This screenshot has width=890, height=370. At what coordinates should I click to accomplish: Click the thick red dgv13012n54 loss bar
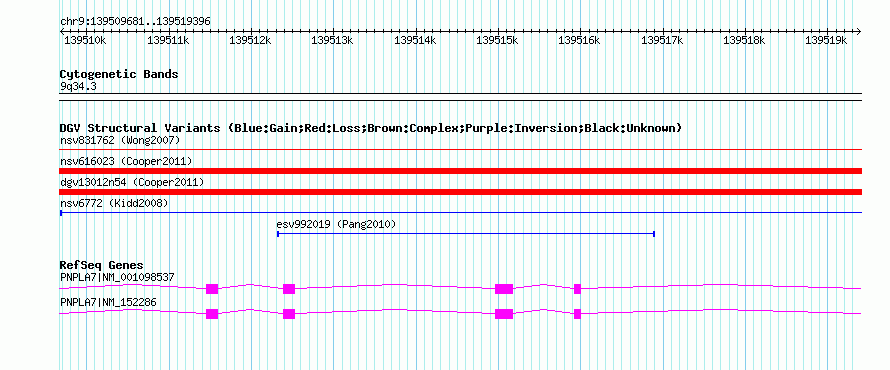click(x=460, y=192)
